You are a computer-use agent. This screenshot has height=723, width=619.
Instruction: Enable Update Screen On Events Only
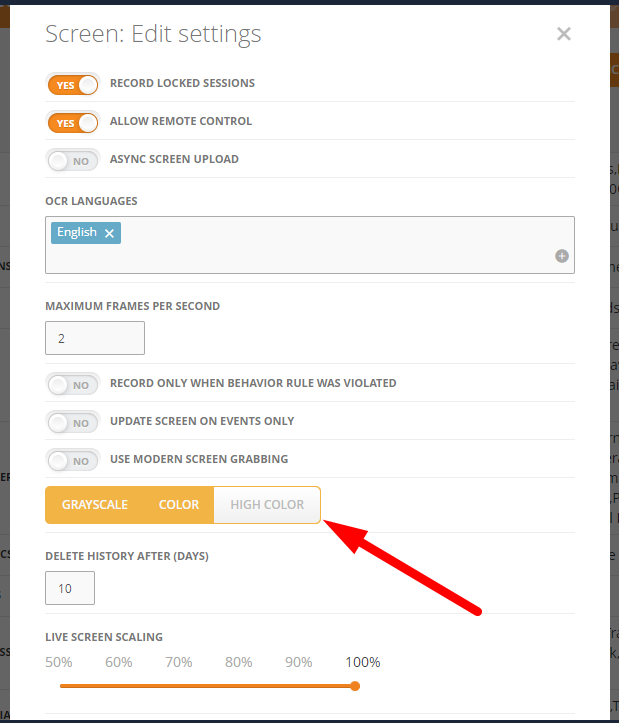[x=73, y=423]
